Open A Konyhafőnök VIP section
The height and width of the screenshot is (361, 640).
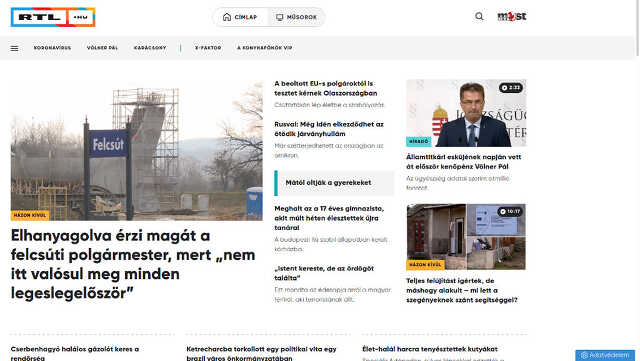click(x=264, y=48)
